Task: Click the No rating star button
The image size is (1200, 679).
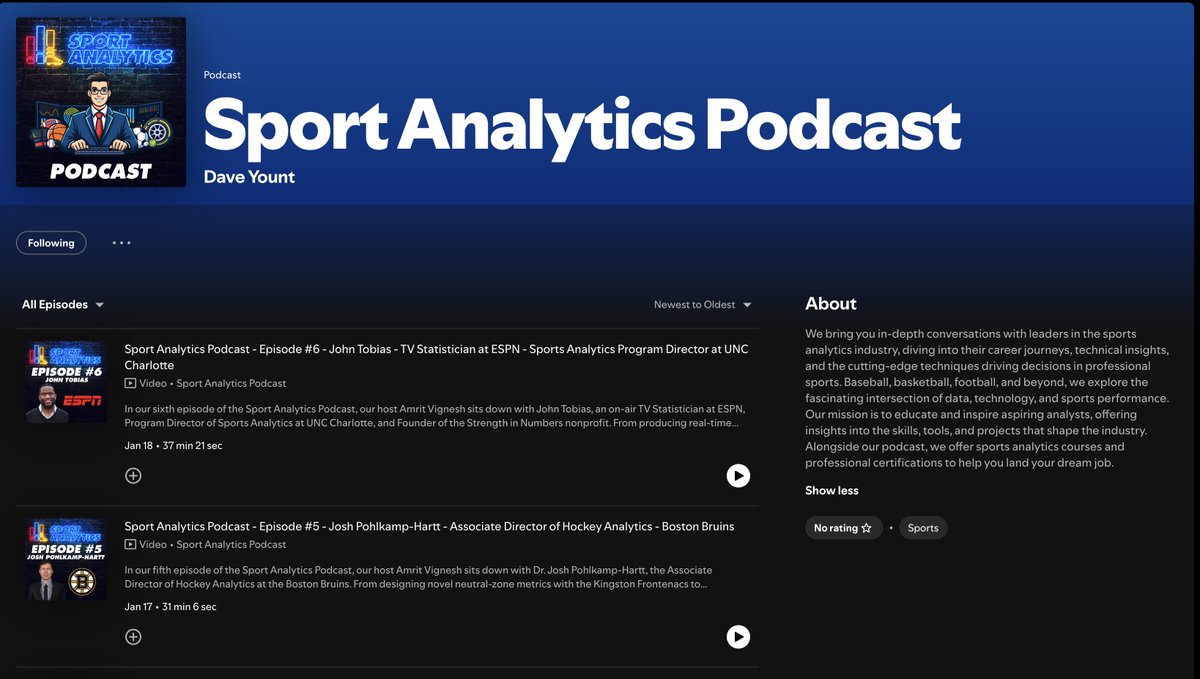Action: (x=843, y=528)
